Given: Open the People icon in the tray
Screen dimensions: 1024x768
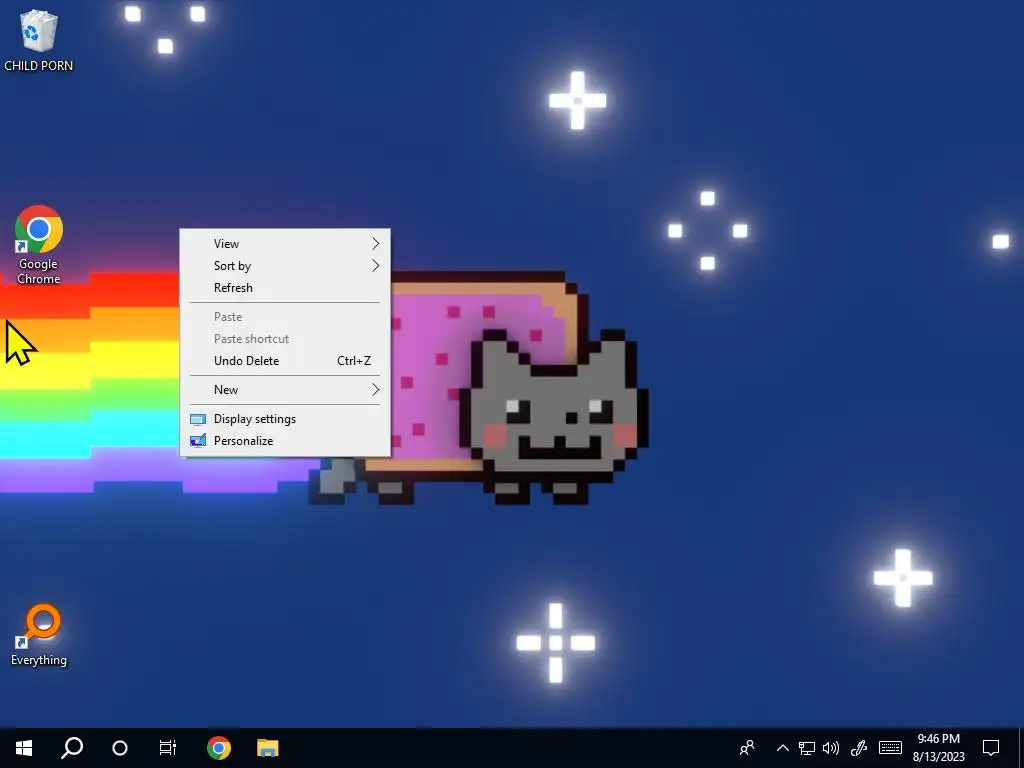Looking at the screenshot, I should pyautogui.click(x=747, y=748).
